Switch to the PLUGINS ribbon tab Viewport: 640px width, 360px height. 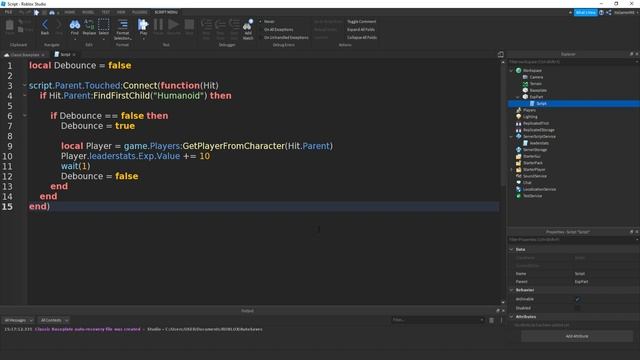pos(140,12)
